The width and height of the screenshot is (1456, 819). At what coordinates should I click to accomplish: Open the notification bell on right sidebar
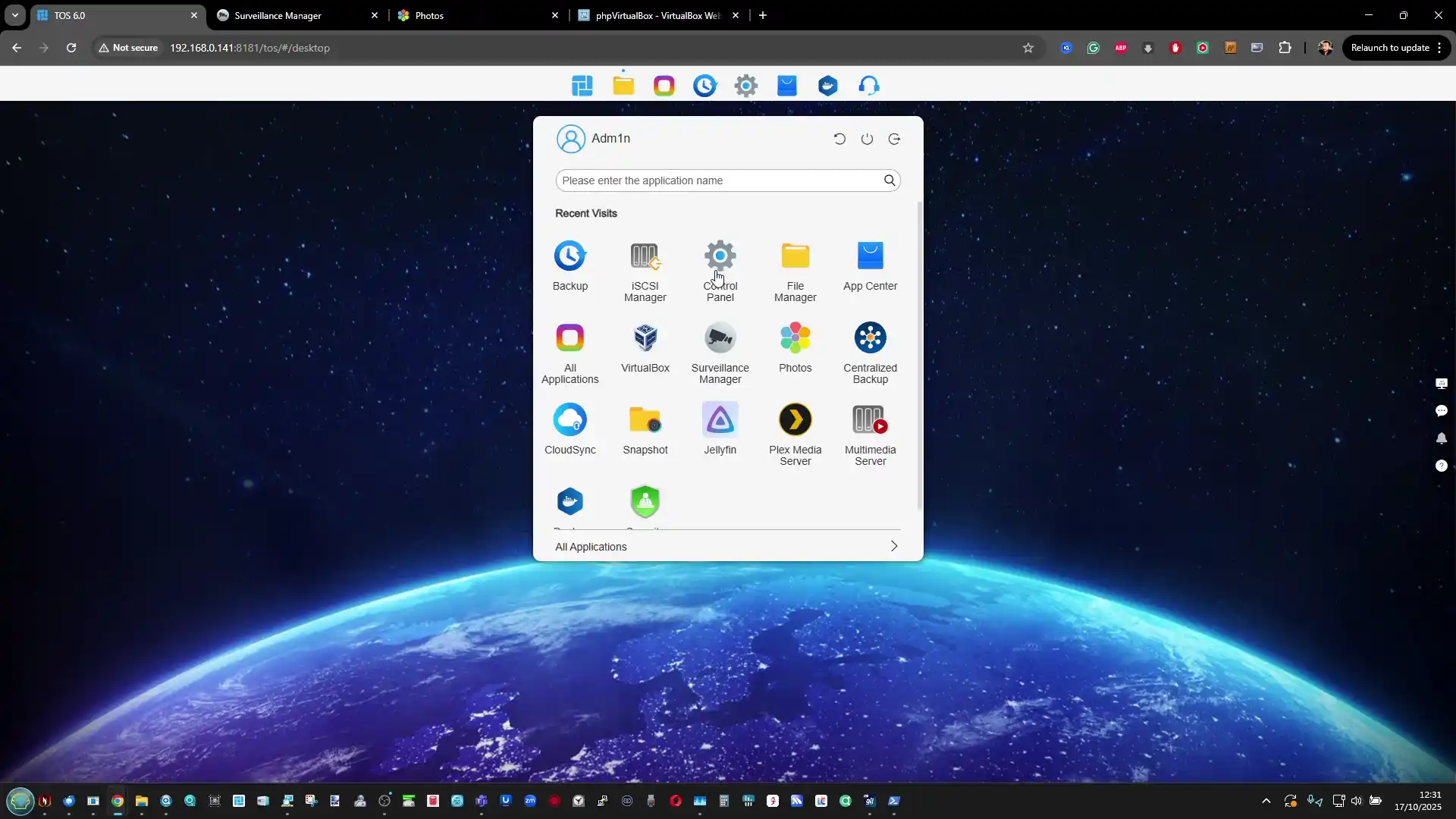point(1441,438)
